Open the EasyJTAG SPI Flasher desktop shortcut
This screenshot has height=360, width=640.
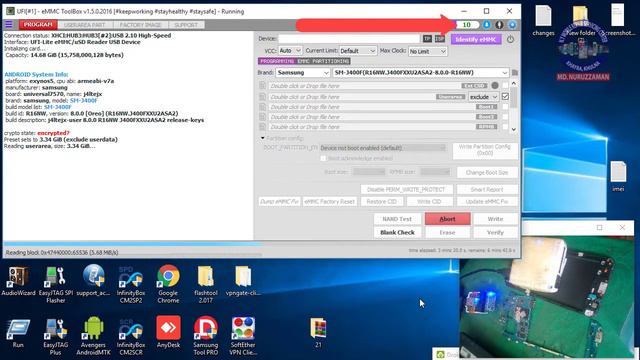[56, 284]
